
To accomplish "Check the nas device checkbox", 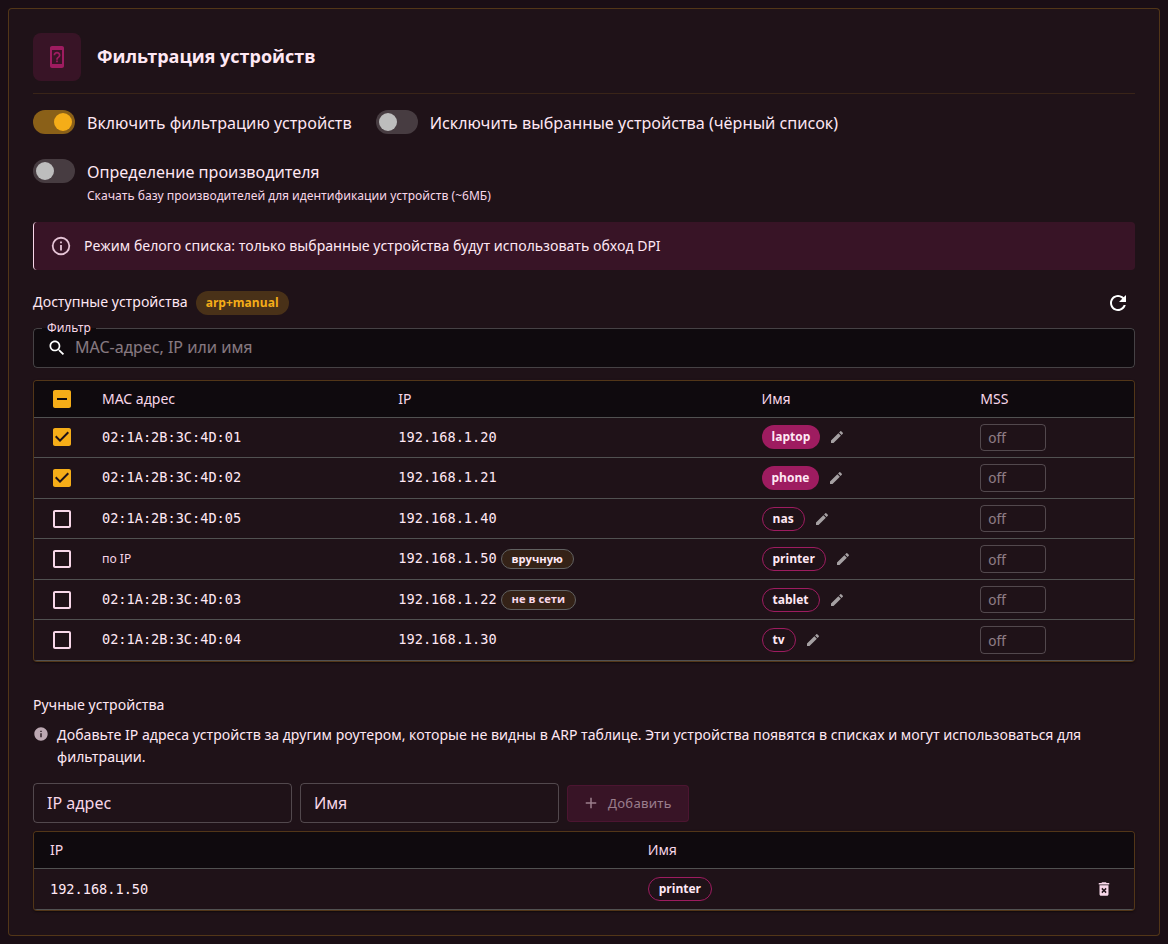I will pos(62,519).
